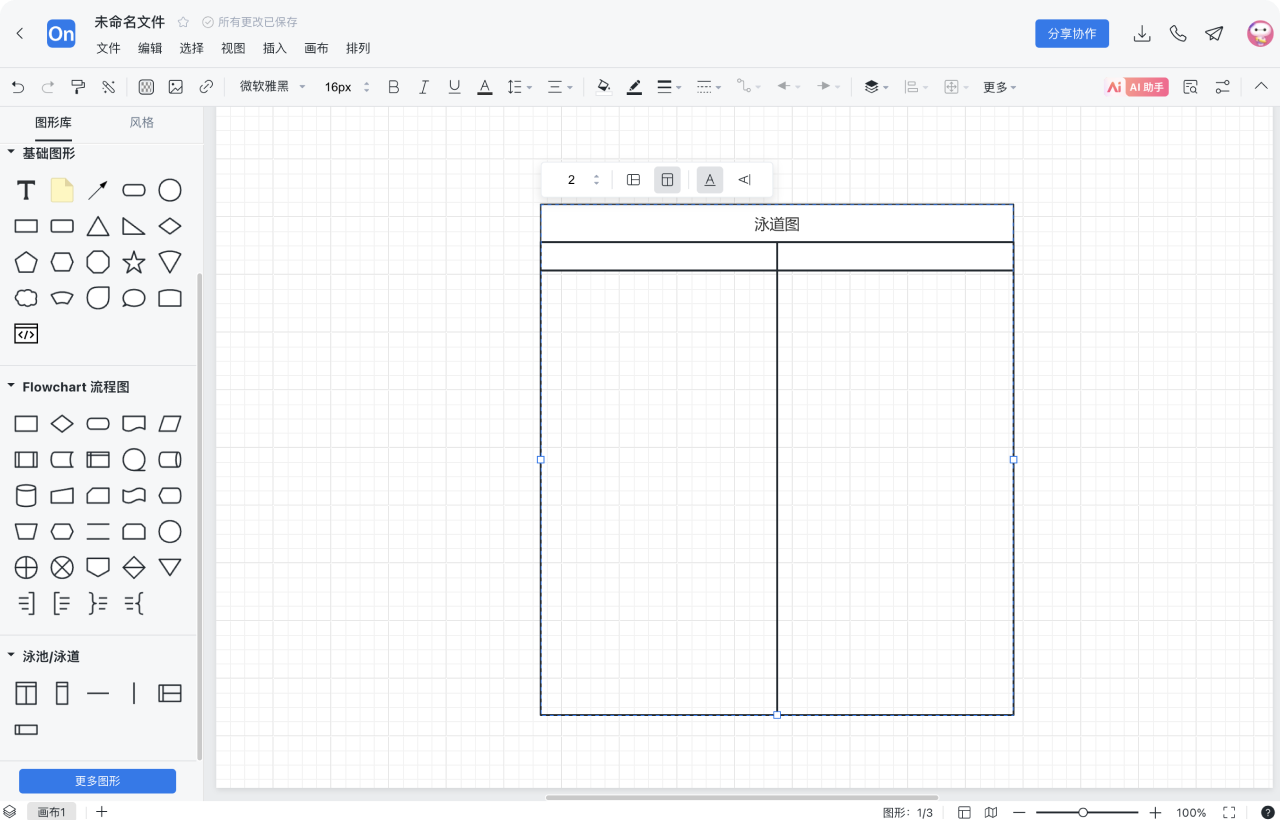Insert an image from the toolbar
Screen dimensions: 1280x820
point(176,87)
